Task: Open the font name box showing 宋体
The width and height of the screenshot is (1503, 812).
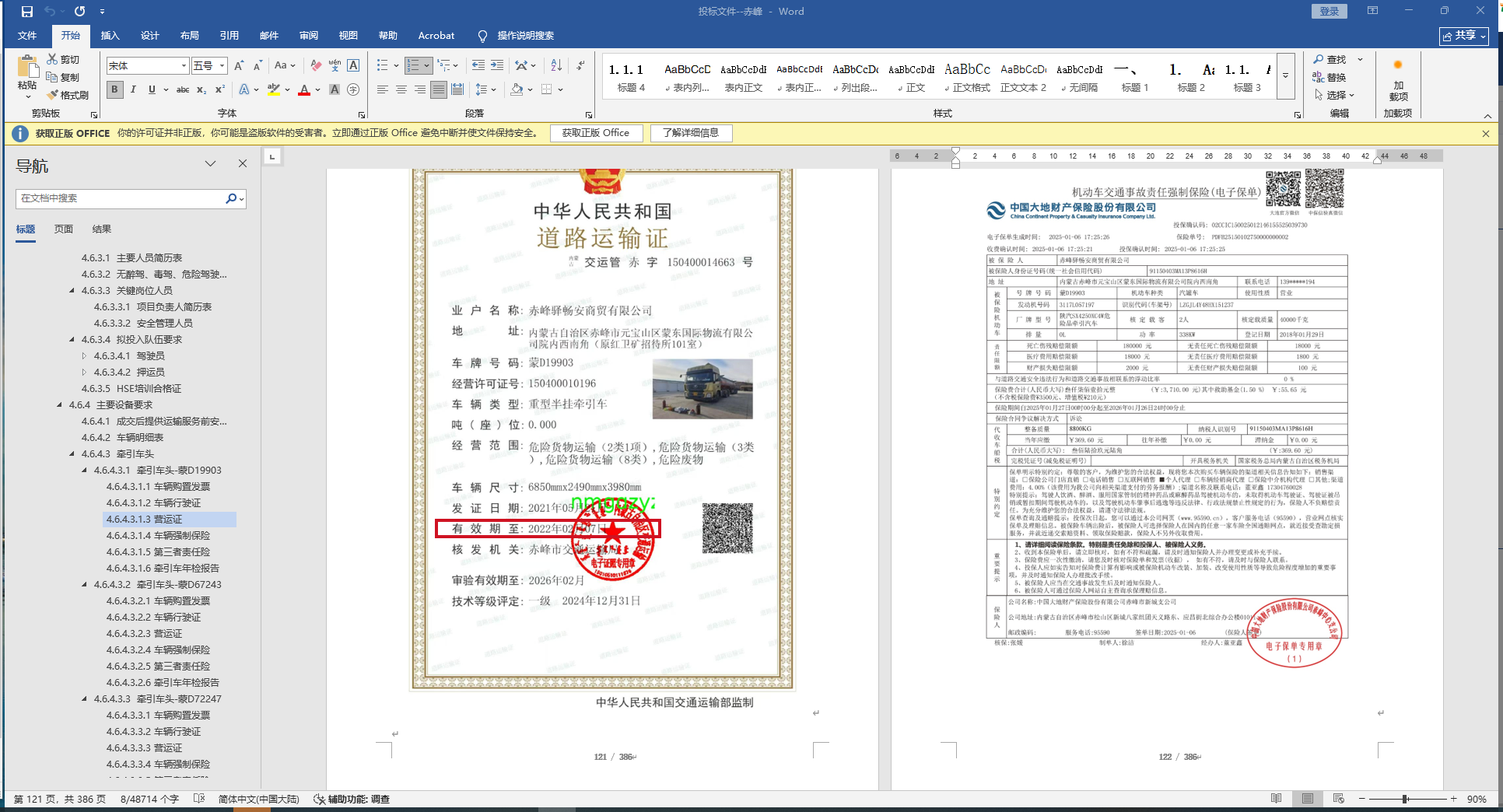Action: [148, 66]
